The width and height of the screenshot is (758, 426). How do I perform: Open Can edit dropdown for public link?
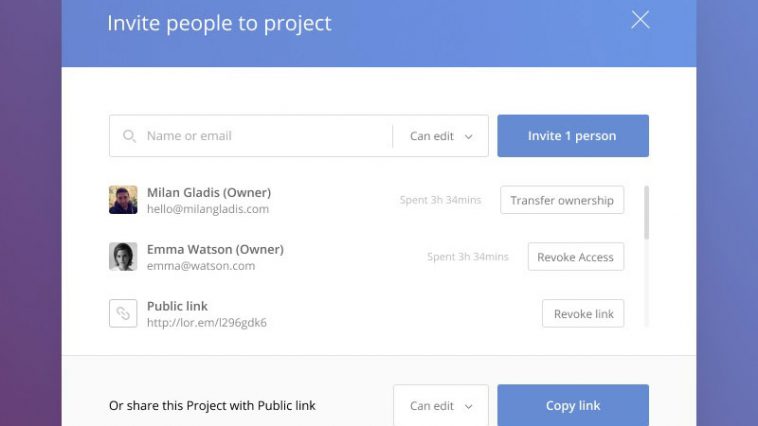tap(441, 406)
